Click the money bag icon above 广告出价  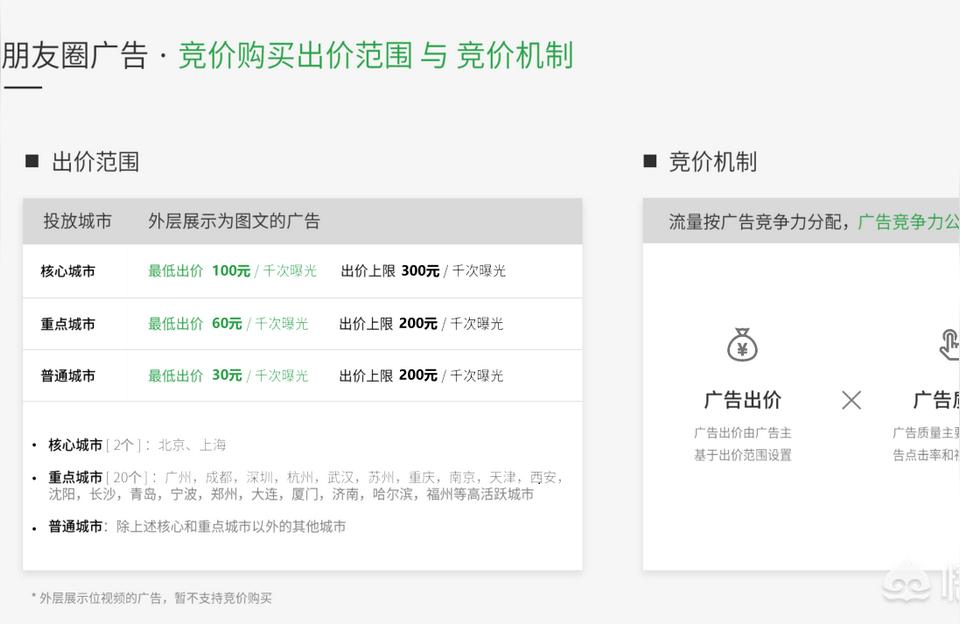click(x=742, y=345)
